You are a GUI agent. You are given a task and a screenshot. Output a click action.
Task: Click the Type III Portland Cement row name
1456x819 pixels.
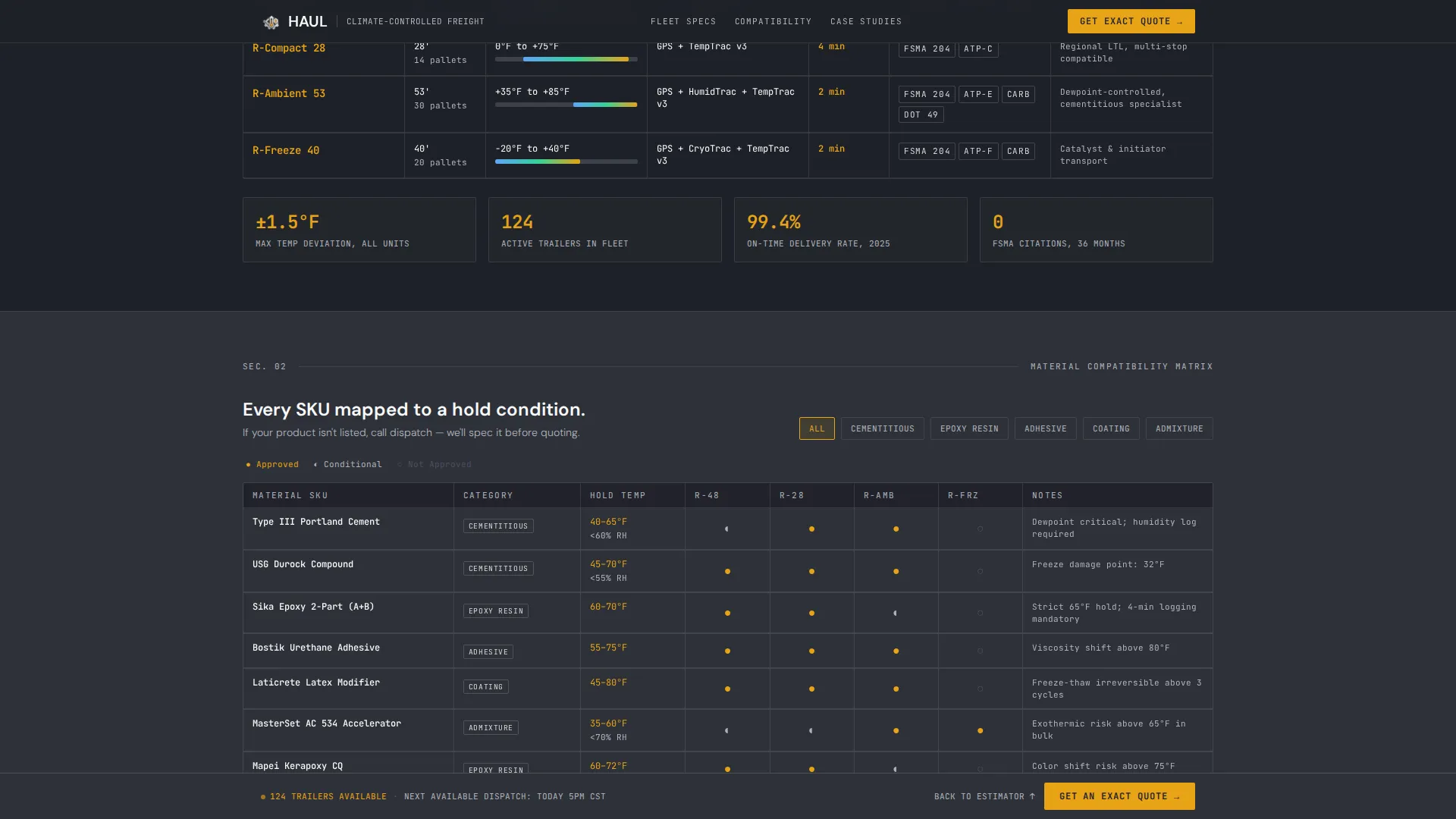(x=316, y=522)
